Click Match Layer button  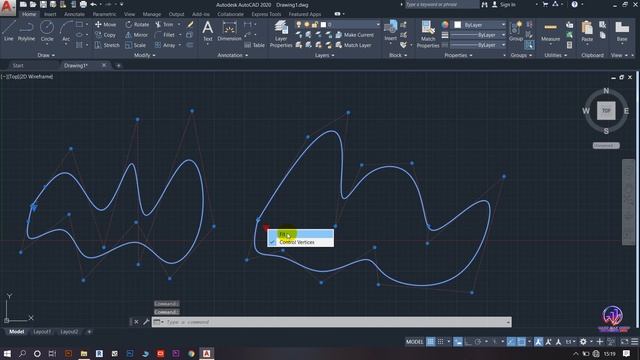click(x=353, y=45)
